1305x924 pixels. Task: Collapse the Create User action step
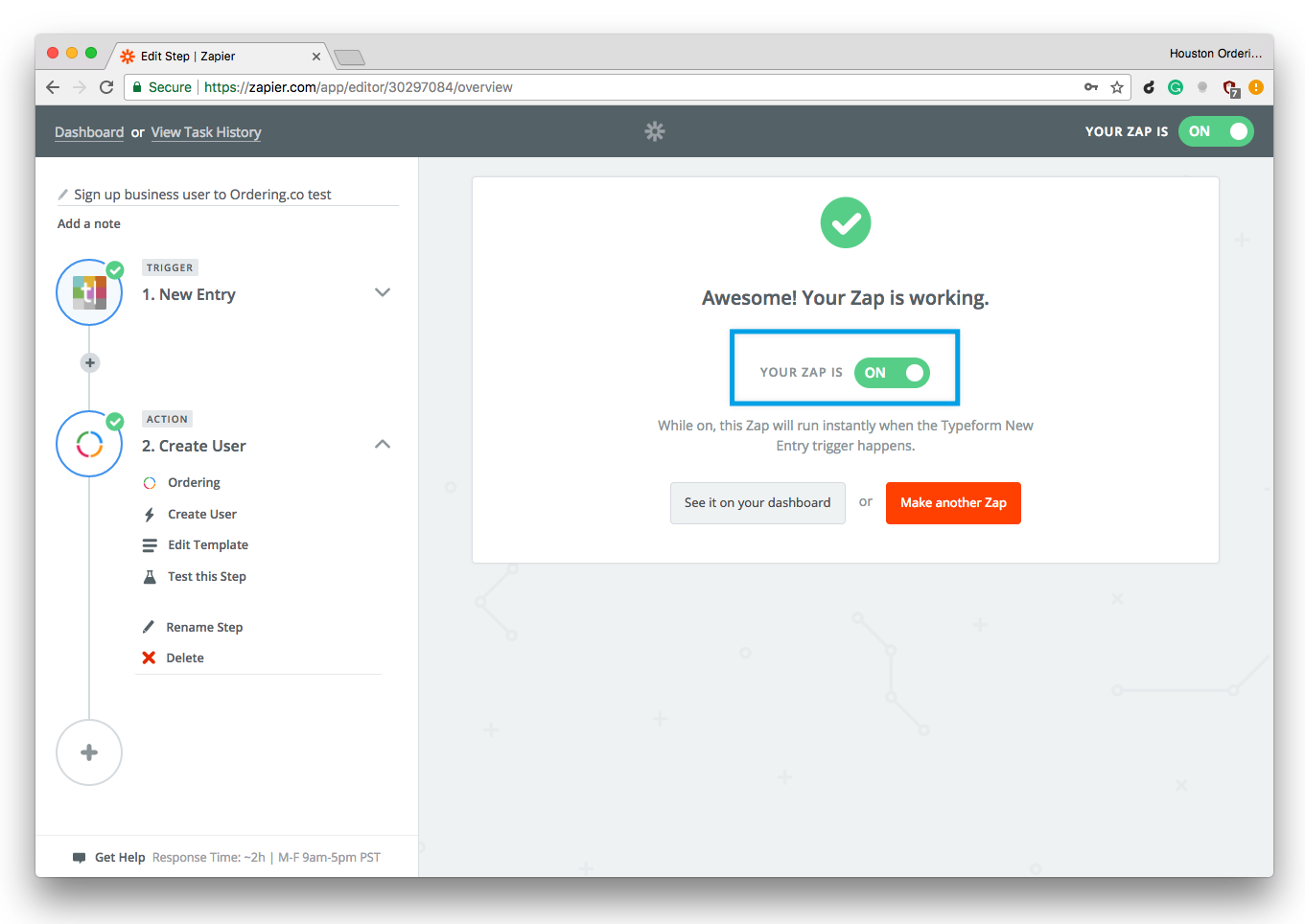click(383, 444)
